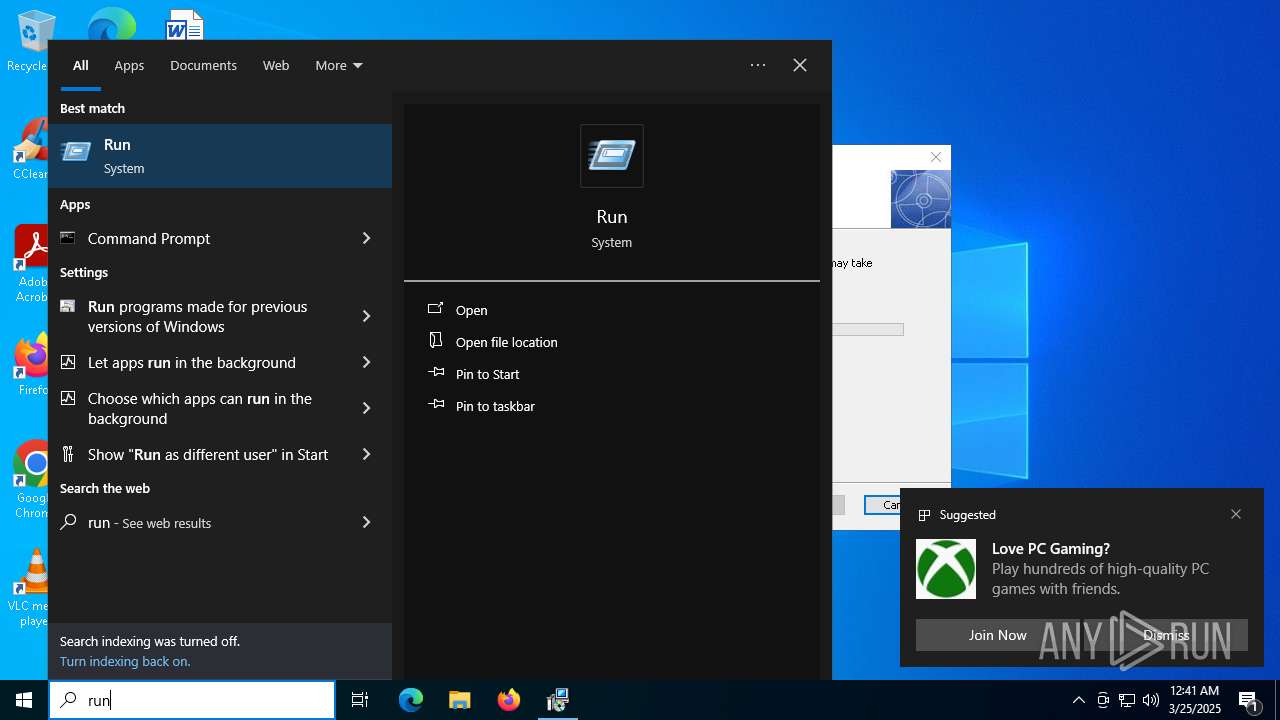The image size is (1280, 720).
Task: Open the taskbar clock and date
Action: (x=1195, y=700)
